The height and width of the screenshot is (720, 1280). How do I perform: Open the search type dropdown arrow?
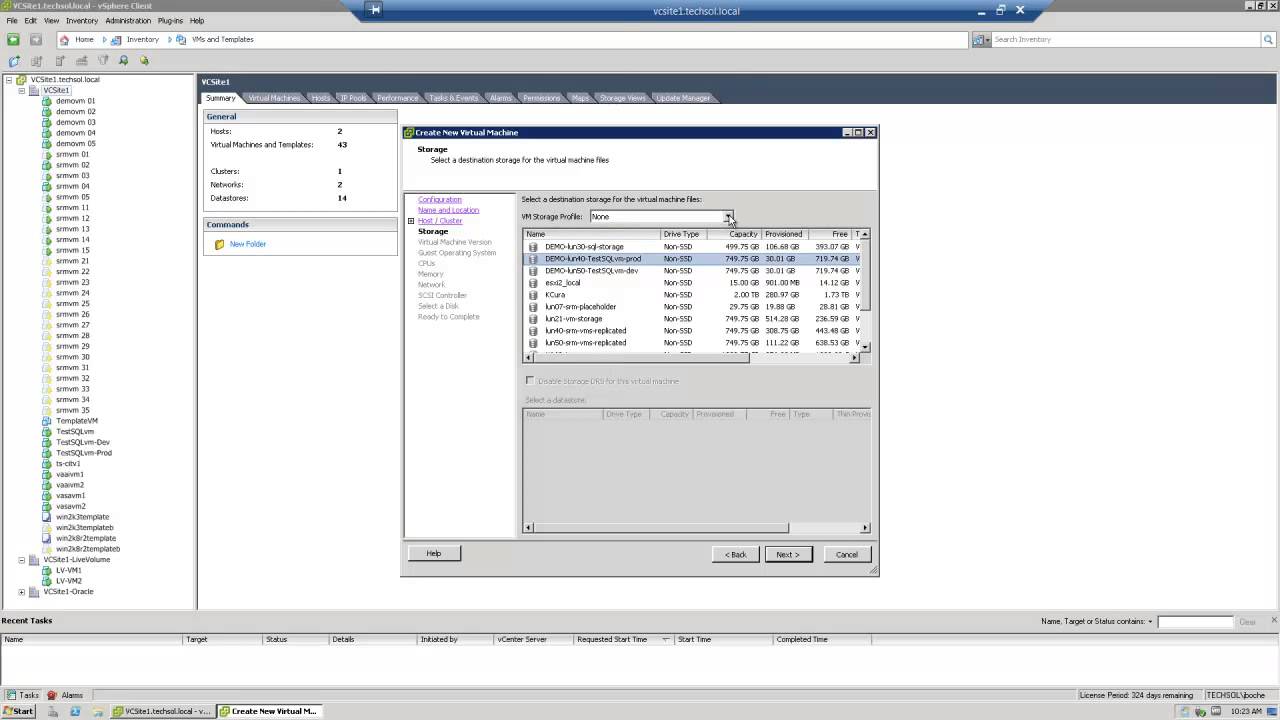pos(987,40)
